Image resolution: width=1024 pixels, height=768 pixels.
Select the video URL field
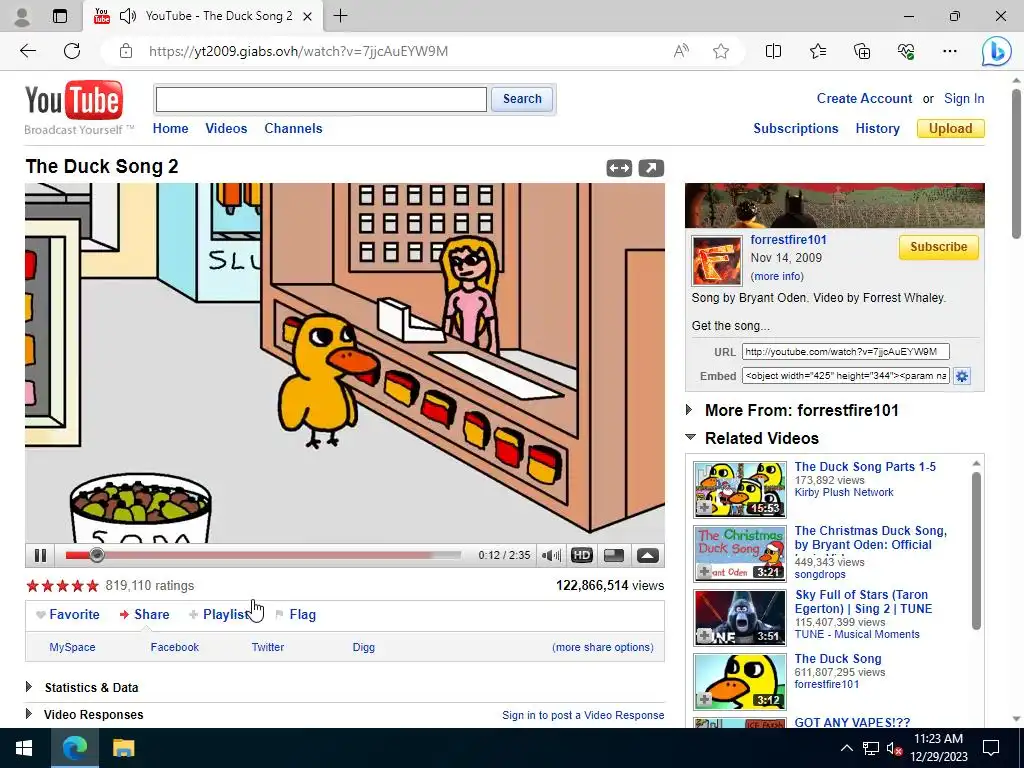pyautogui.click(x=845, y=351)
